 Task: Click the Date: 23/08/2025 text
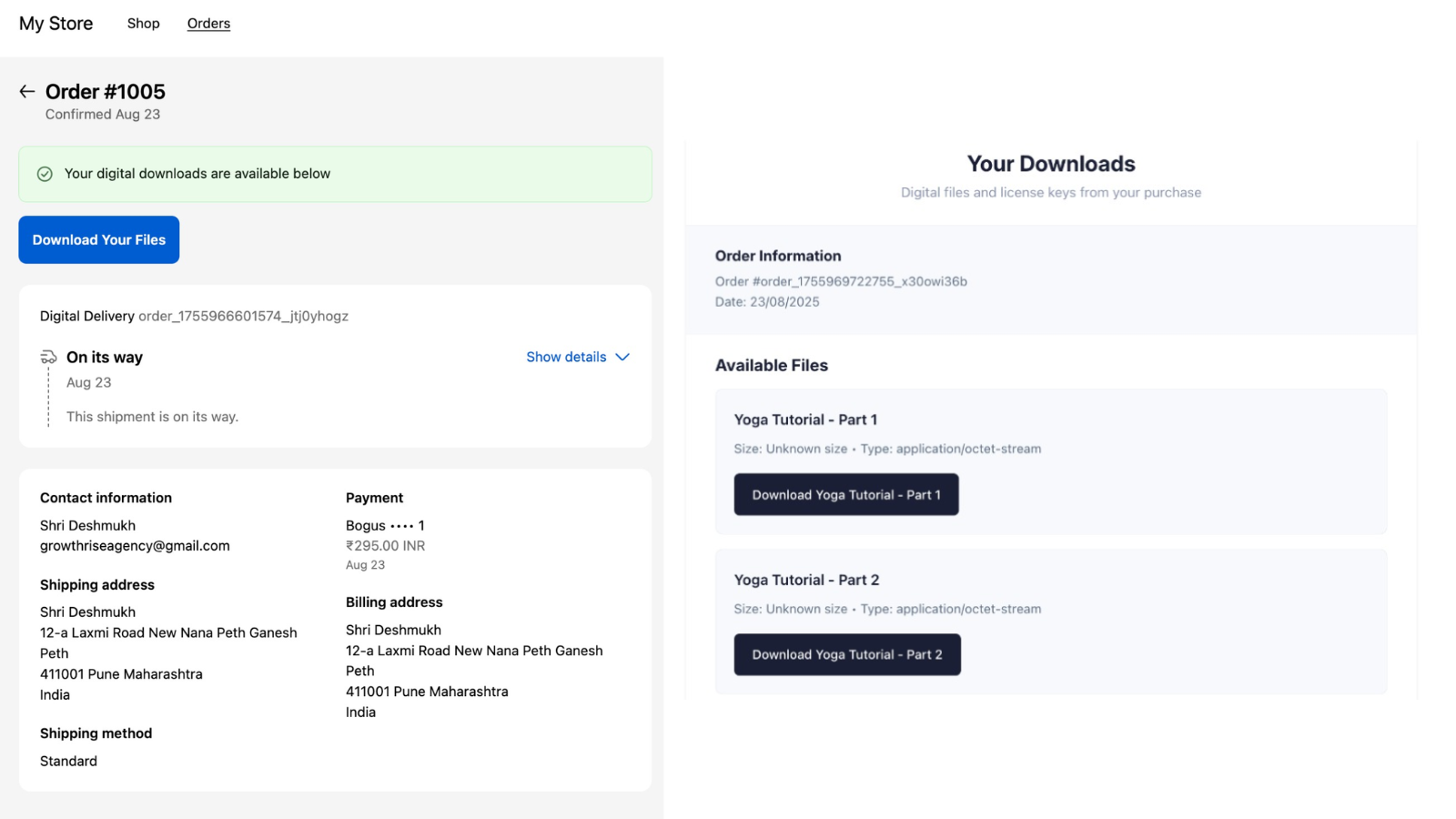(x=767, y=302)
